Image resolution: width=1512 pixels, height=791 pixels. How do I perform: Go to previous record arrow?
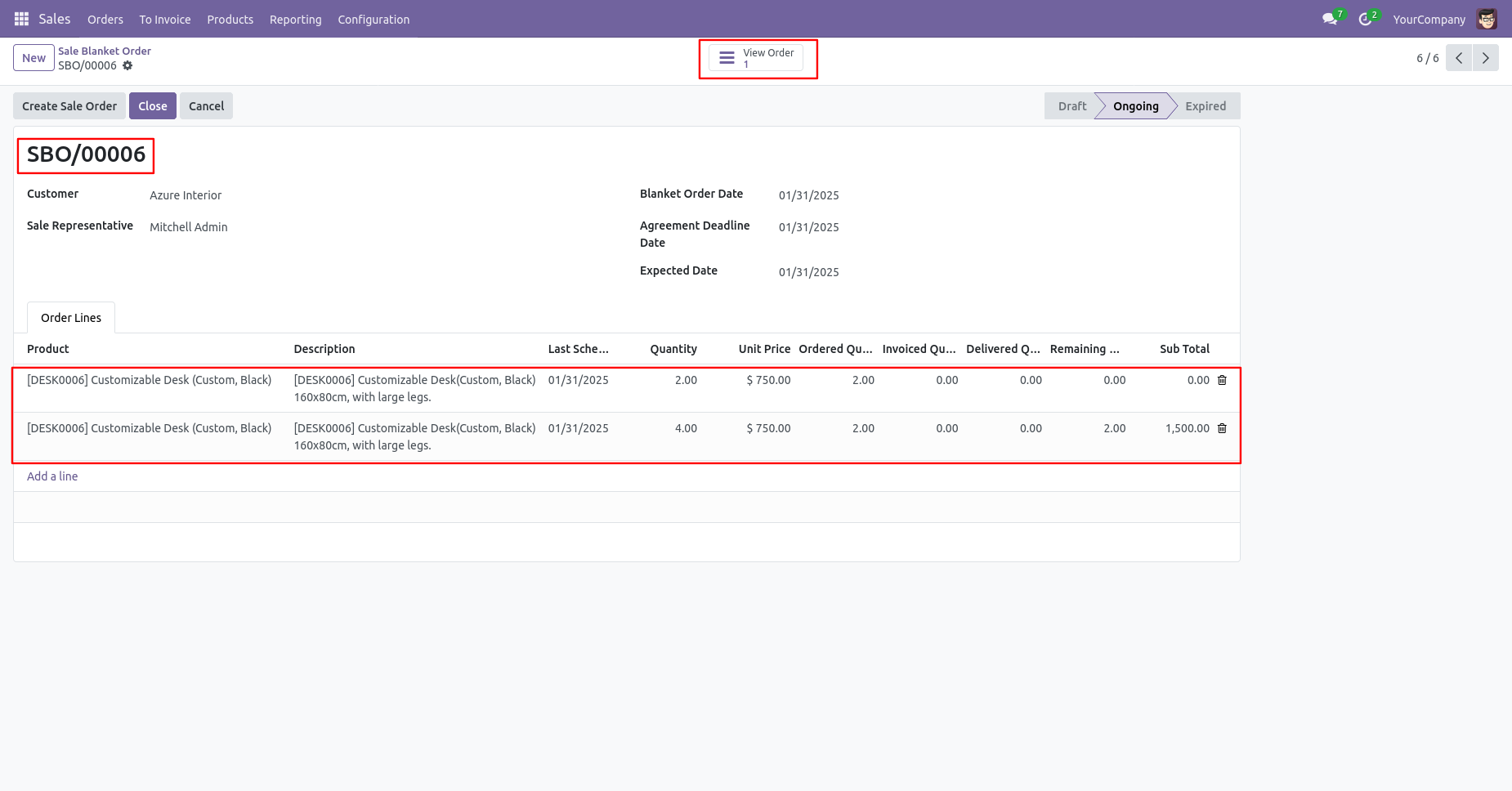pos(1459,58)
